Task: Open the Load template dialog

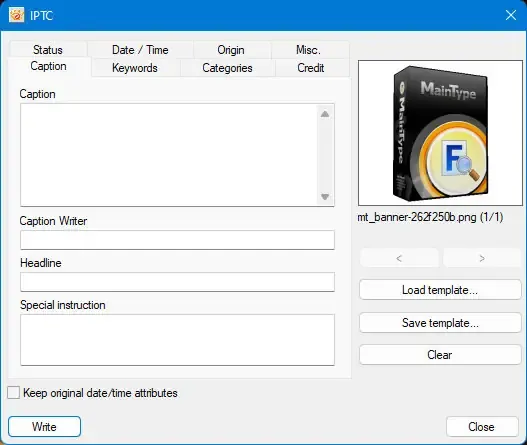Action: click(x=440, y=290)
